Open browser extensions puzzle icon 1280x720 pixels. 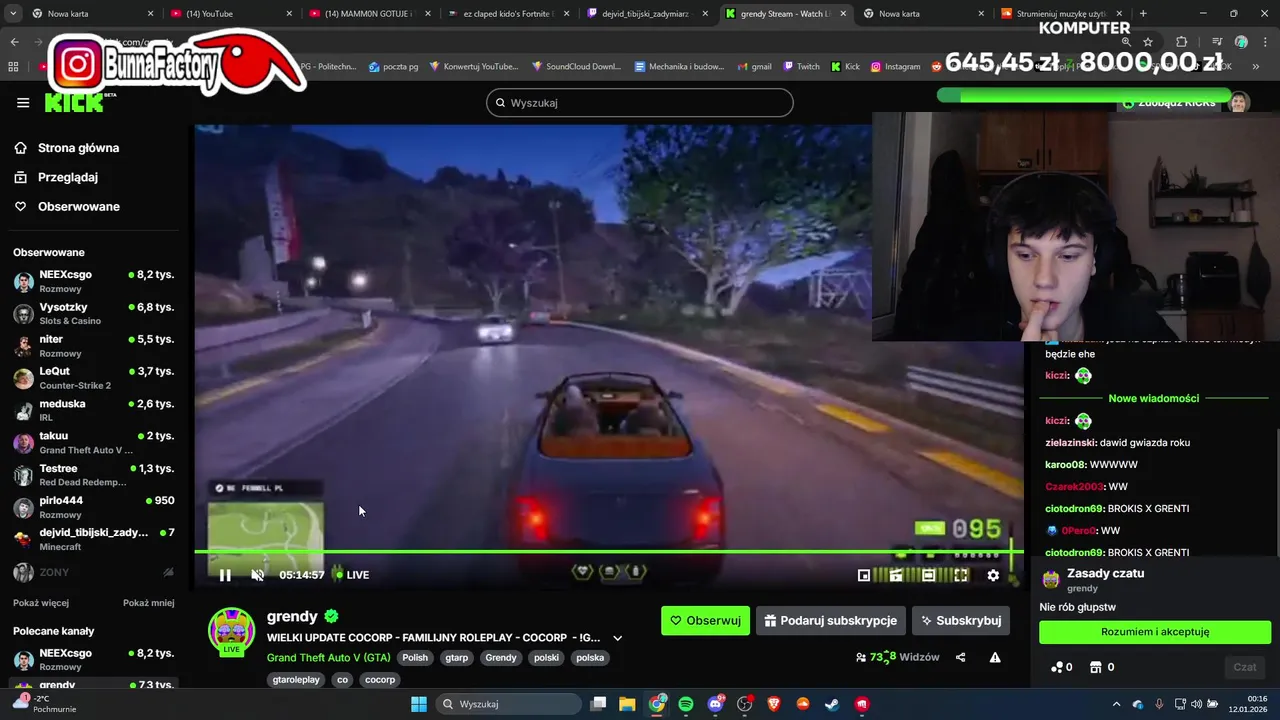tap(1181, 42)
